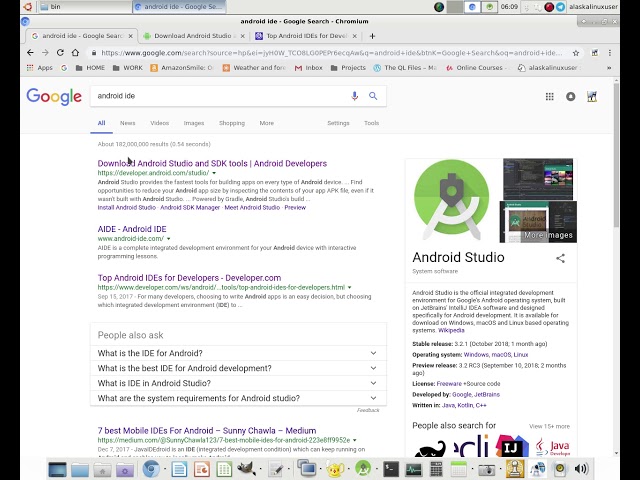The image size is (640, 480).
Task: Open the text editor dock icon
Action: 276,469
